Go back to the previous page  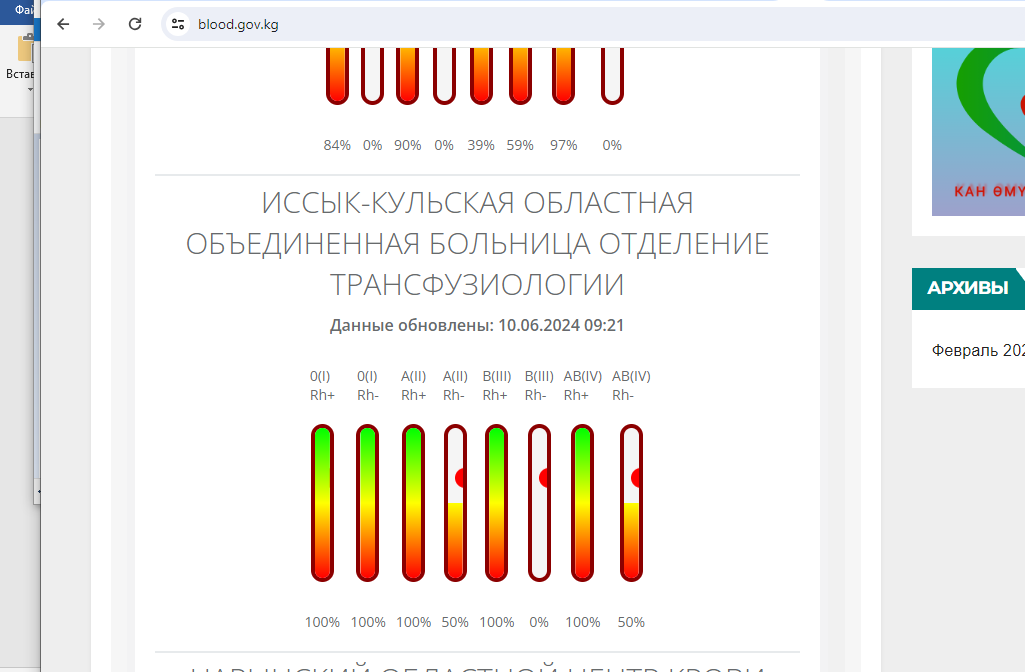(63, 24)
